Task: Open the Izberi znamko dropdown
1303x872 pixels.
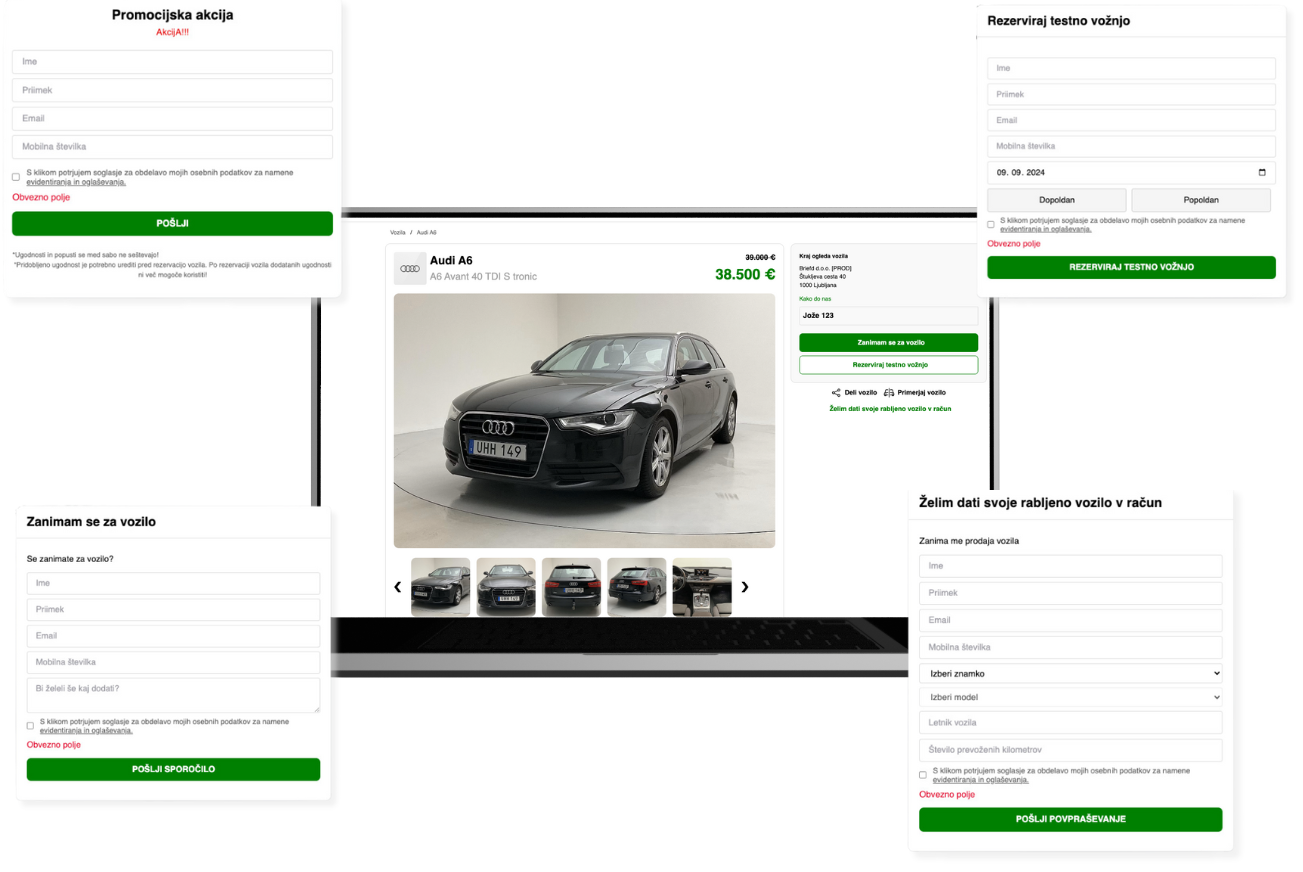Action: click(x=1070, y=673)
